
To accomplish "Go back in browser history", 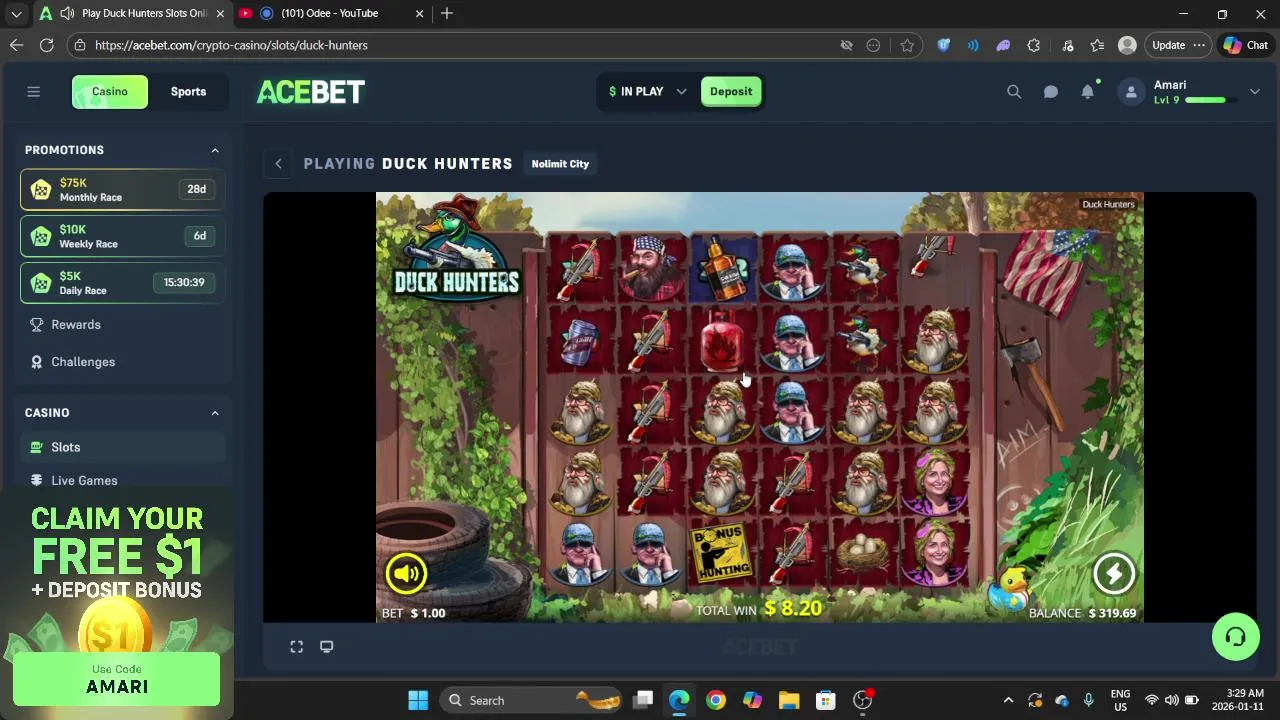I will tap(16, 45).
